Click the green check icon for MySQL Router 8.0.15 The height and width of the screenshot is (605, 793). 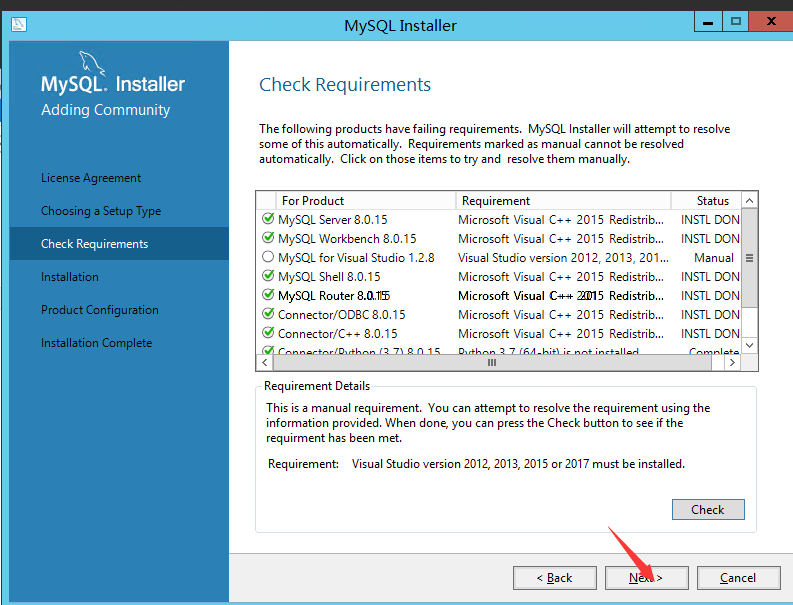click(268, 295)
